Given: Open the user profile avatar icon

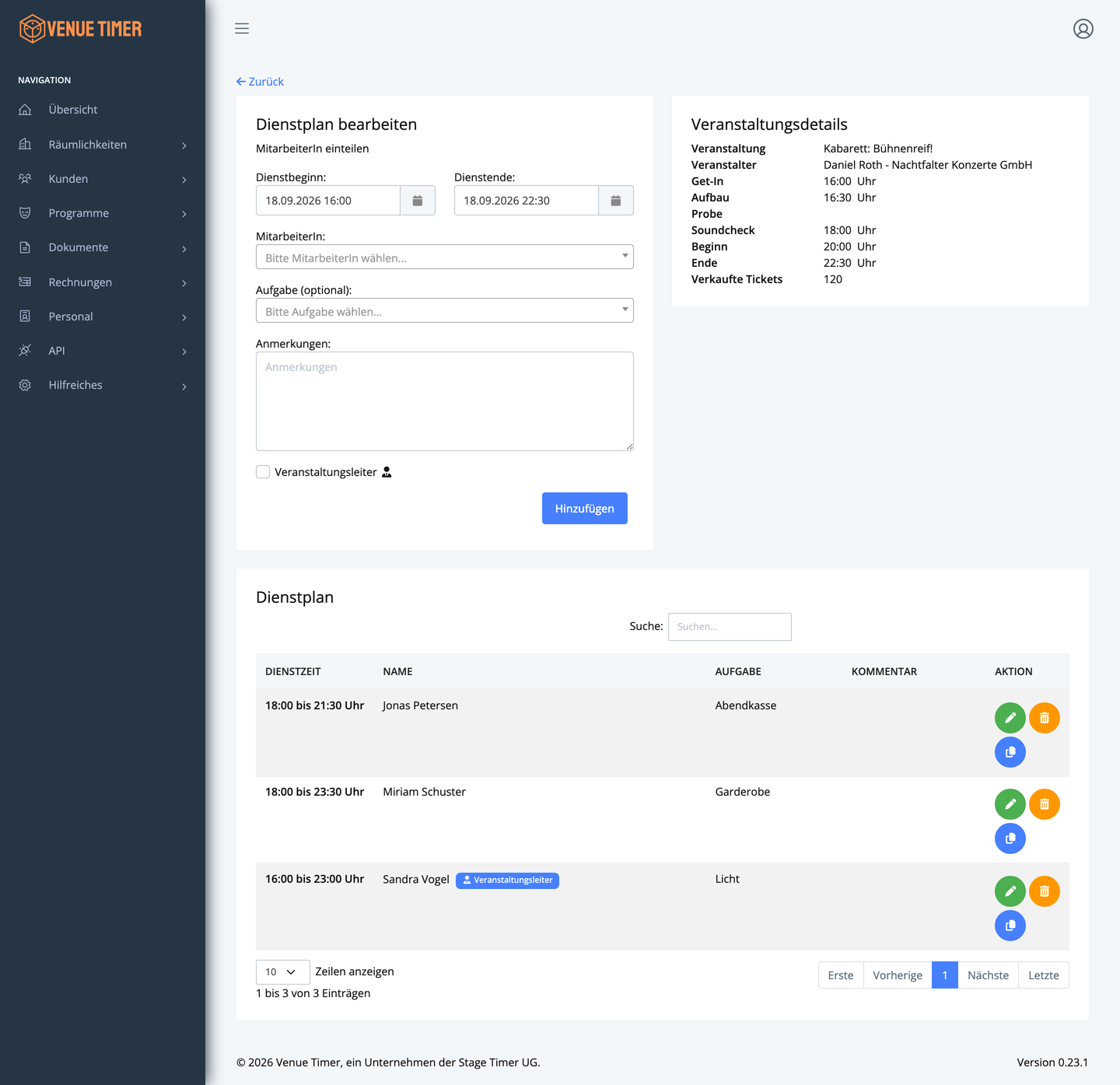Looking at the screenshot, I should (x=1083, y=29).
